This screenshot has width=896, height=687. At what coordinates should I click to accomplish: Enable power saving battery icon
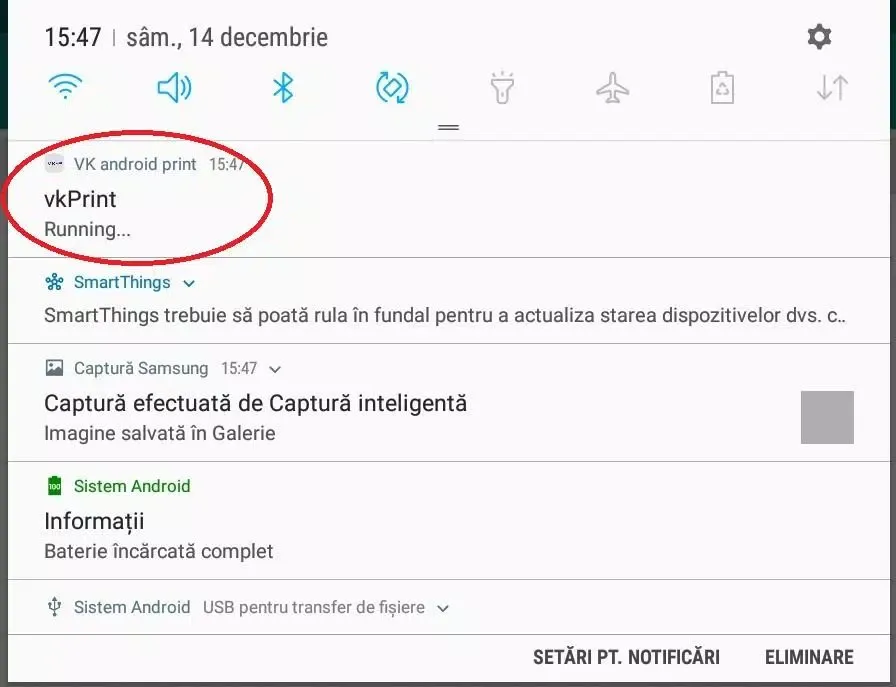(x=722, y=87)
